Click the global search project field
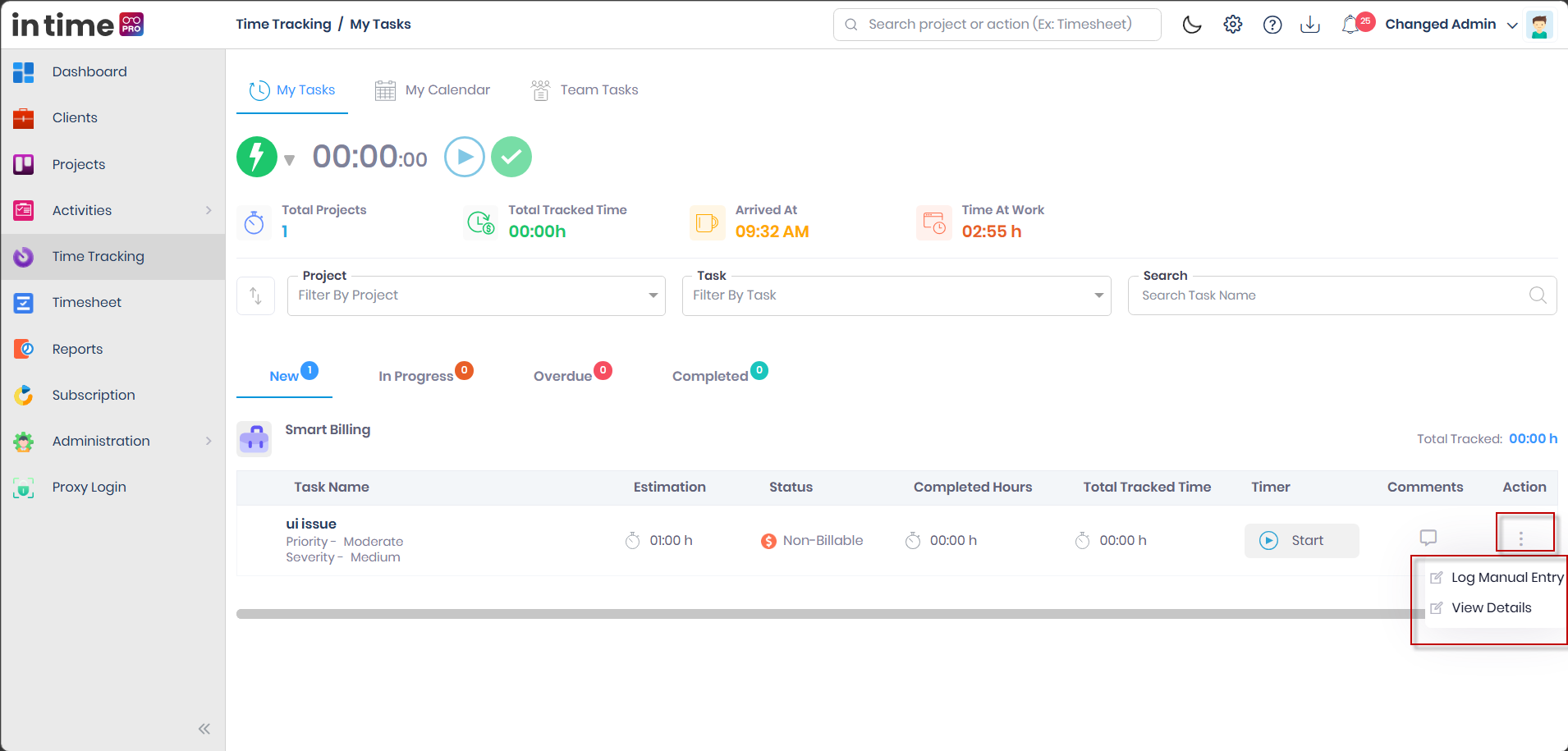1568x751 pixels. pyautogui.click(x=997, y=25)
